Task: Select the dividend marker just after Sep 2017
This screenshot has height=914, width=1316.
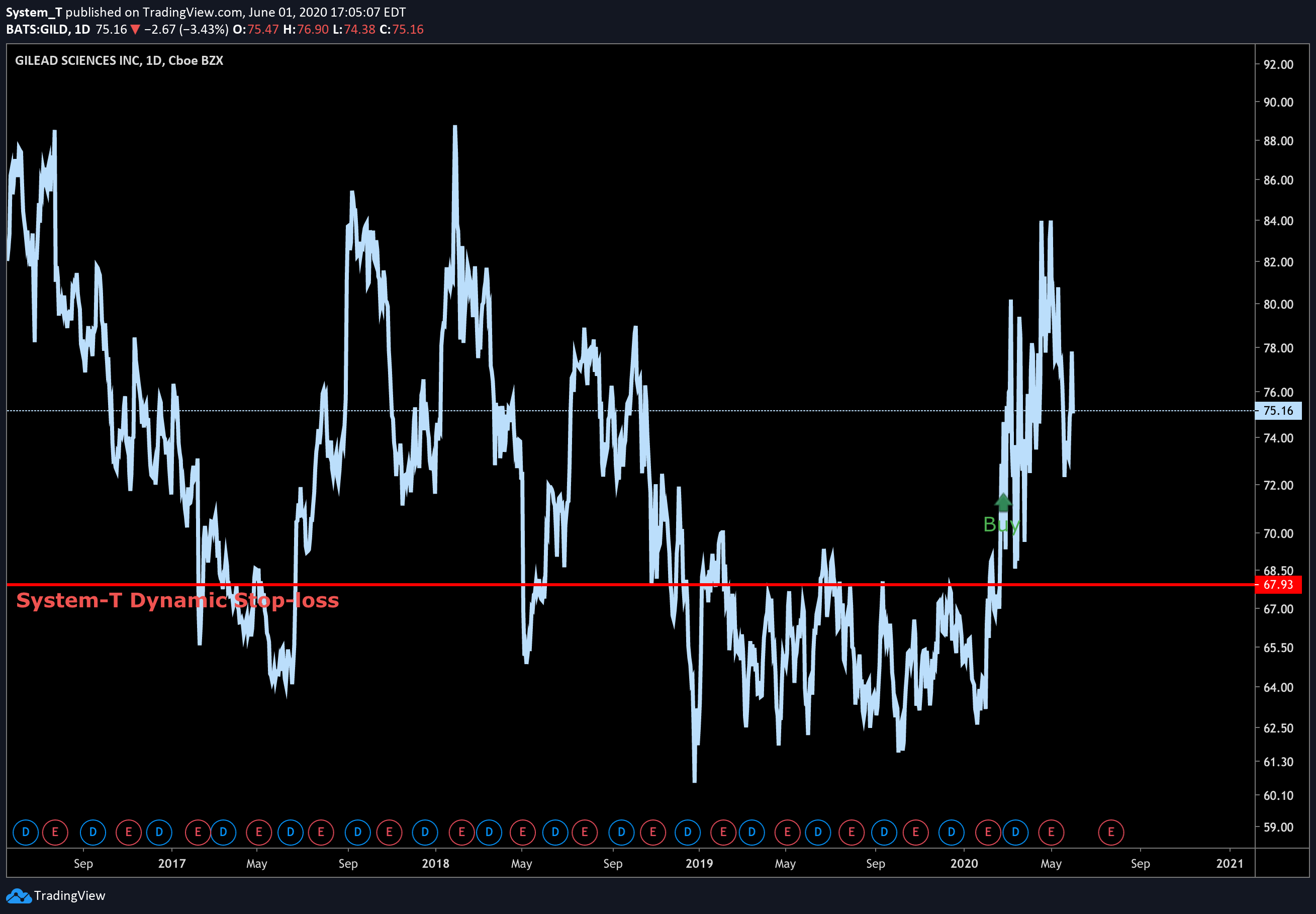Action: [358, 832]
